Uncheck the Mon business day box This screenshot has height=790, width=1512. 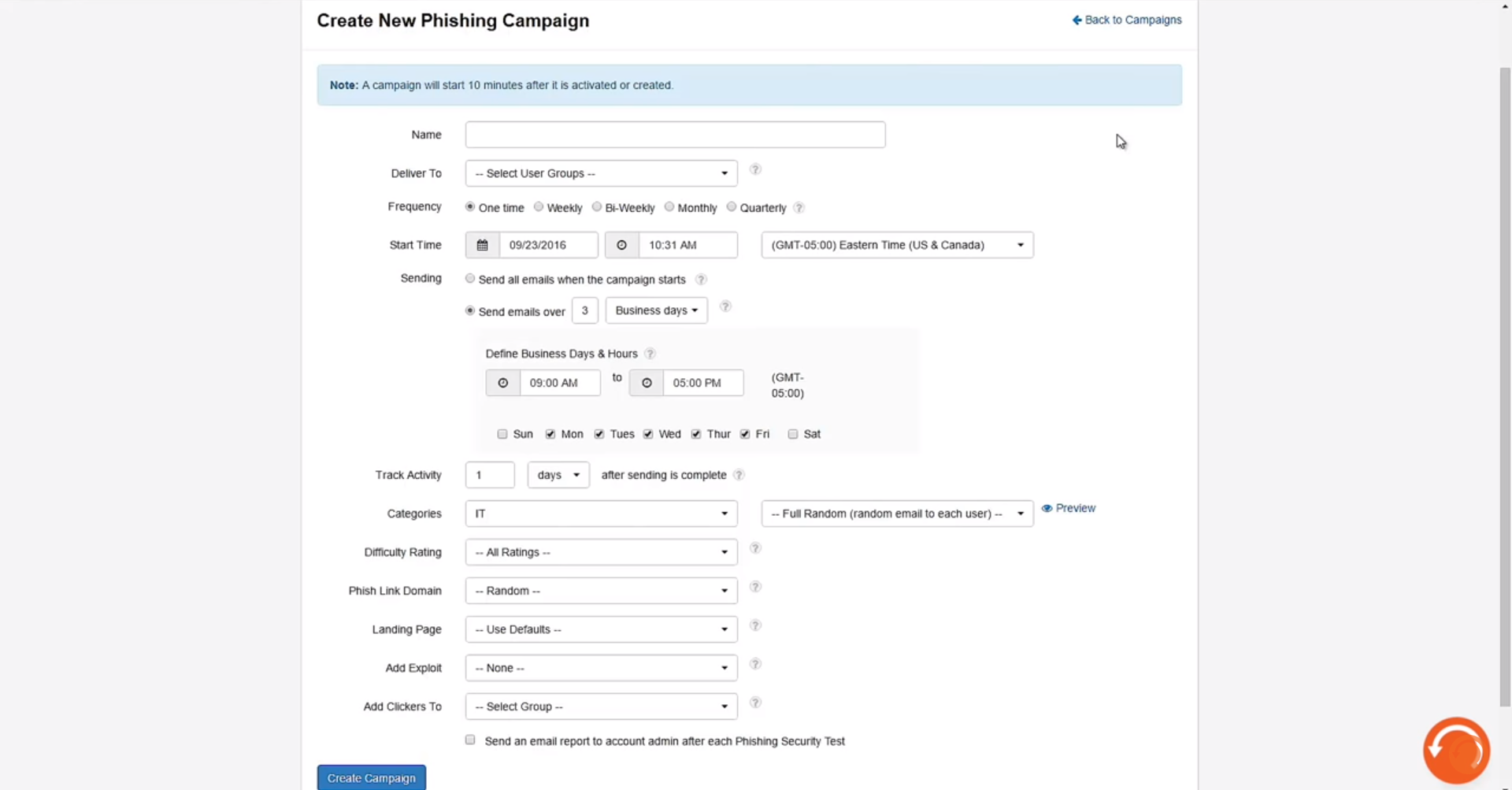(550, 434)
